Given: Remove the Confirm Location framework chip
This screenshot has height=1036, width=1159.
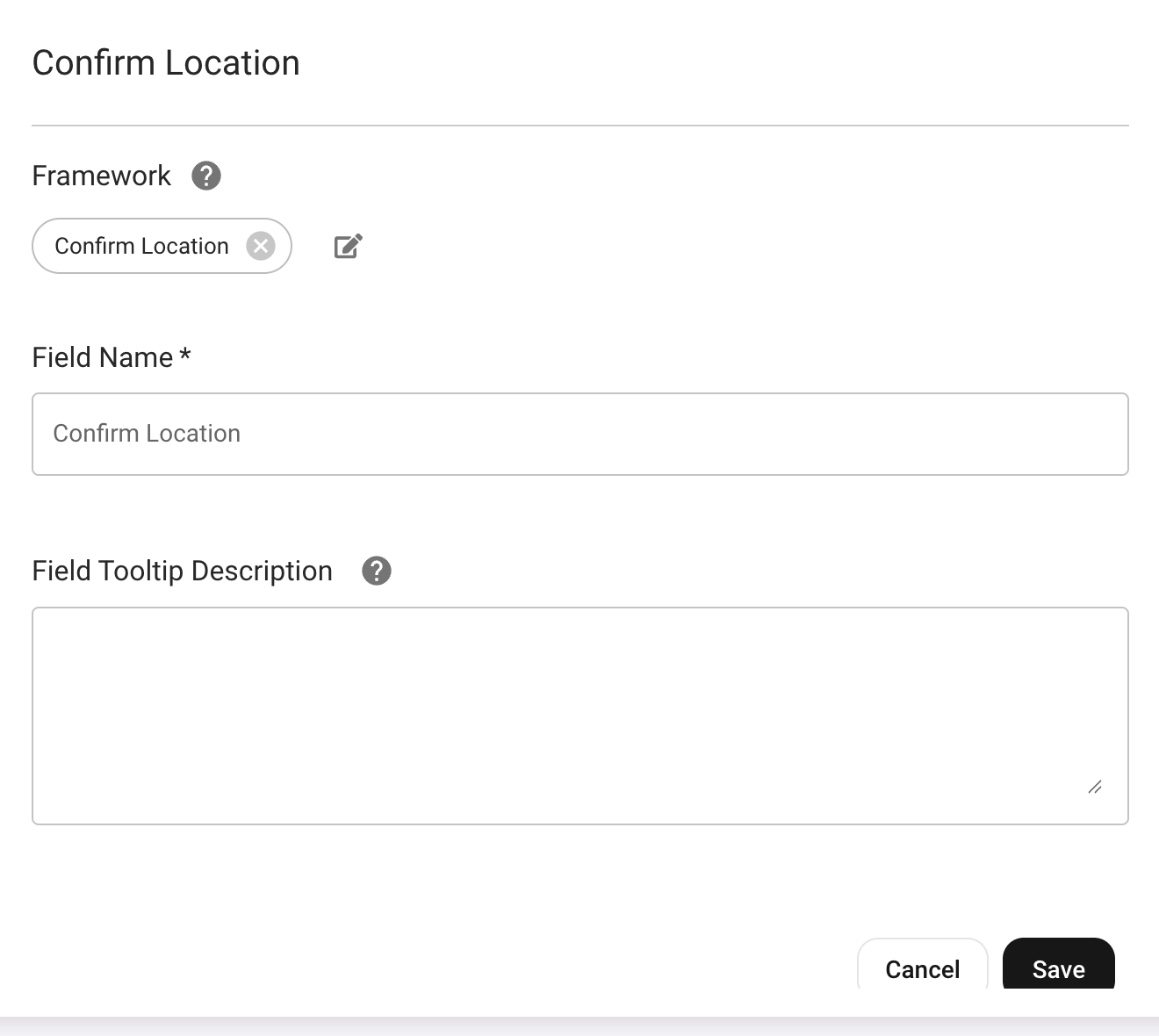Looking at the screenshot, I should point(260,246).
